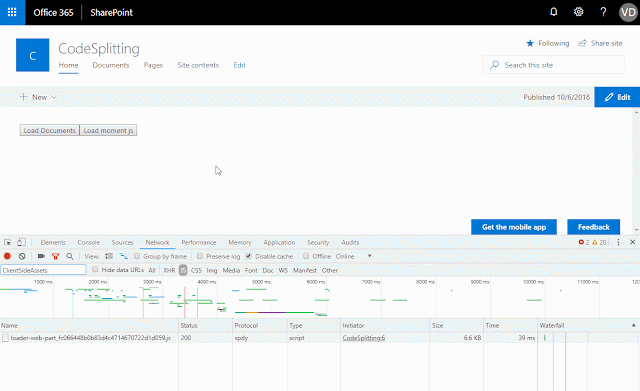This screenshot has width=640, height=391.
Task: Open the Online throttling dropdown
Action: coord(353,256)
